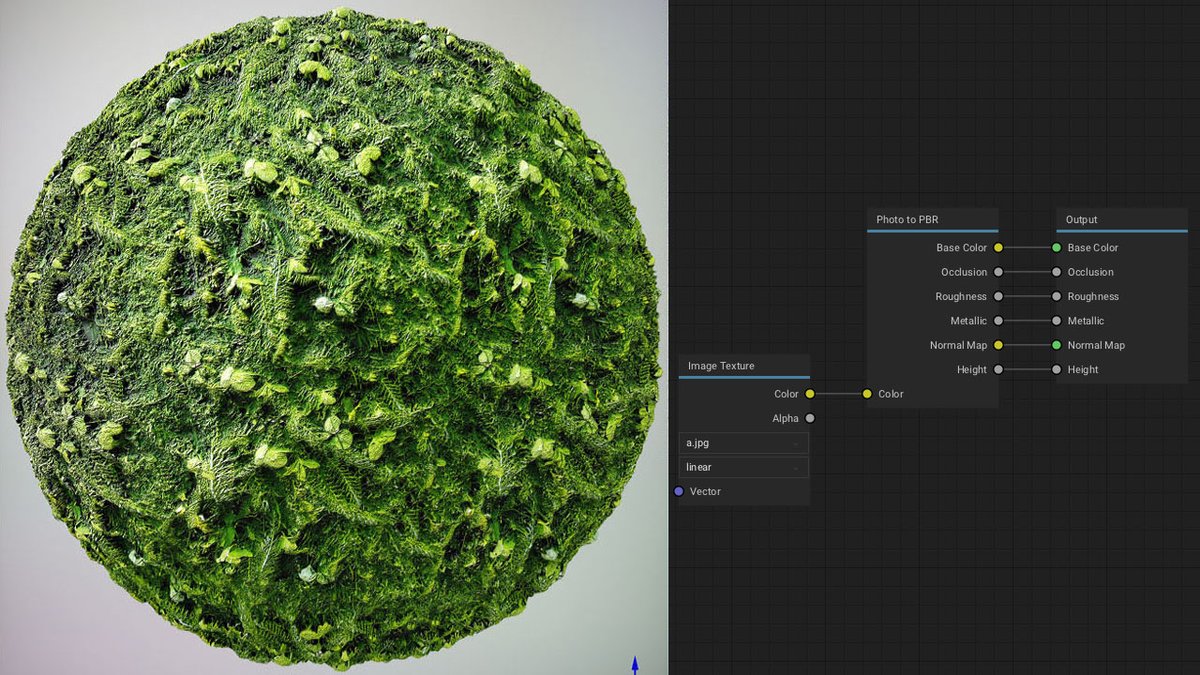Click the green Base Color input on Output node
The image size is (1200, 675).
[x=1056, y=247]
